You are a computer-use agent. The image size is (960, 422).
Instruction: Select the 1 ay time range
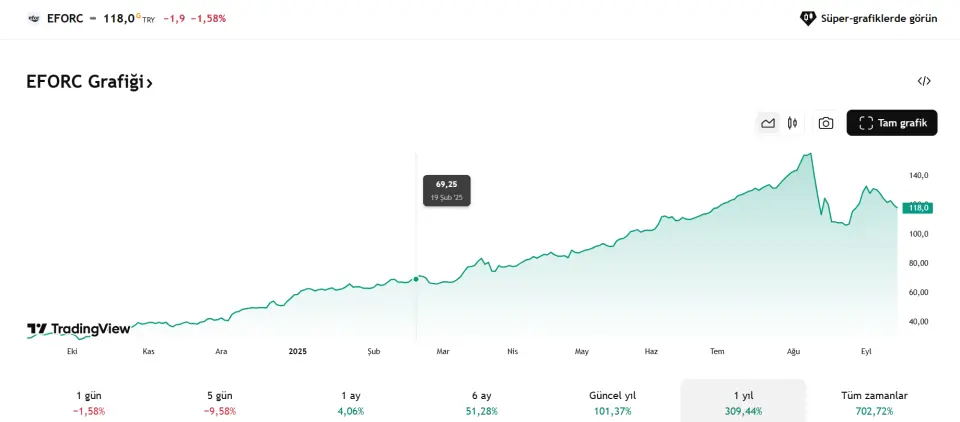click(x=351, y=403)
